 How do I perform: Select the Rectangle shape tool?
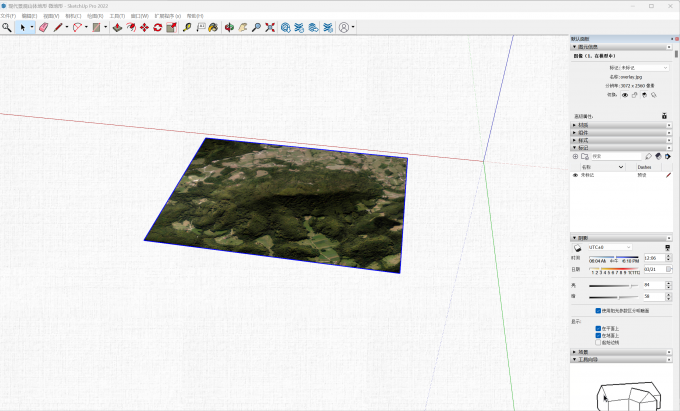coord(96,27)
